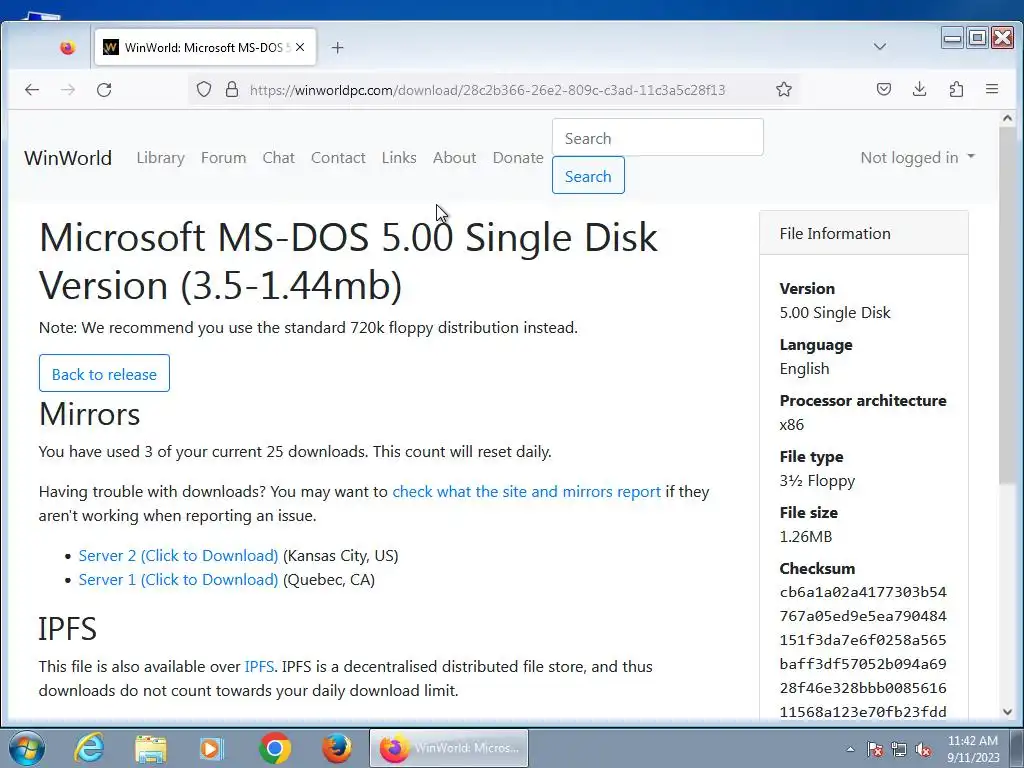This screenshot has height=768, width=1024.
Task: Click the Back to release button
Action: pos(104,374)
